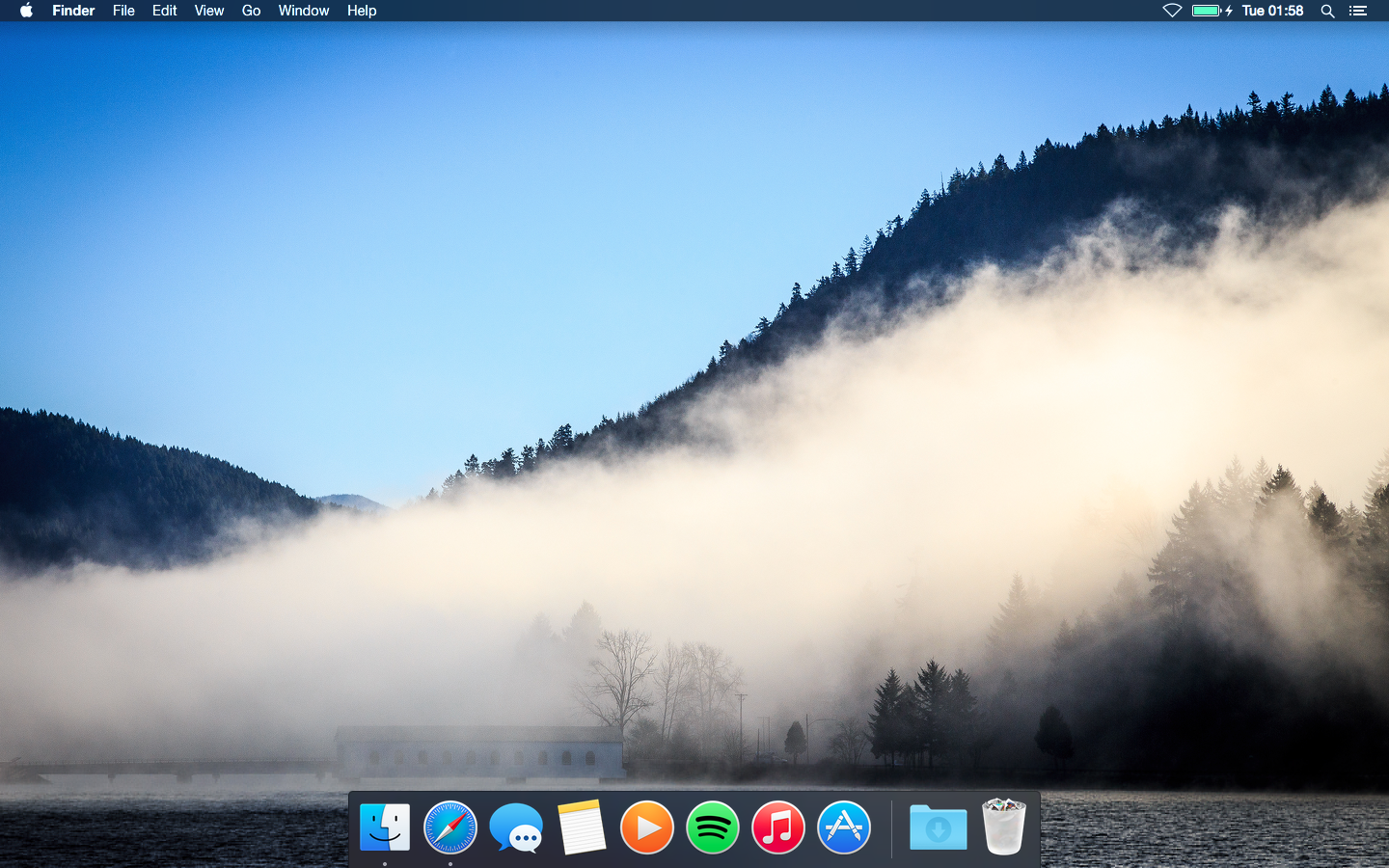Viewport: 1389px width, 868px height.
Task: Open the Go menu
Action: point(252,11)
